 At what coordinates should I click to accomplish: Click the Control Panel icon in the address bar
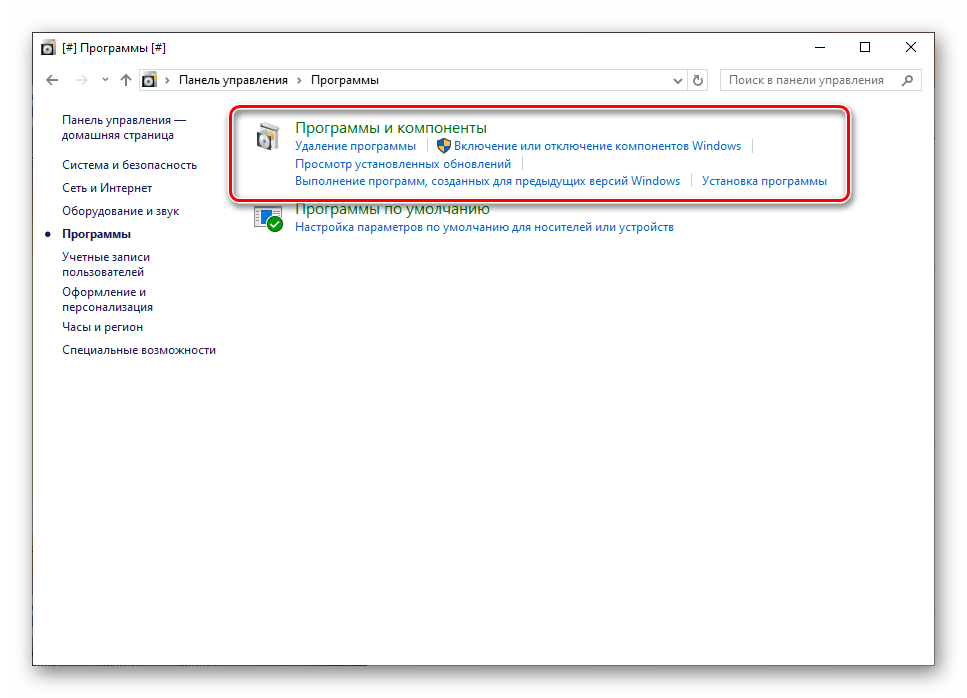pyautogui.click(x=150, y=80)
